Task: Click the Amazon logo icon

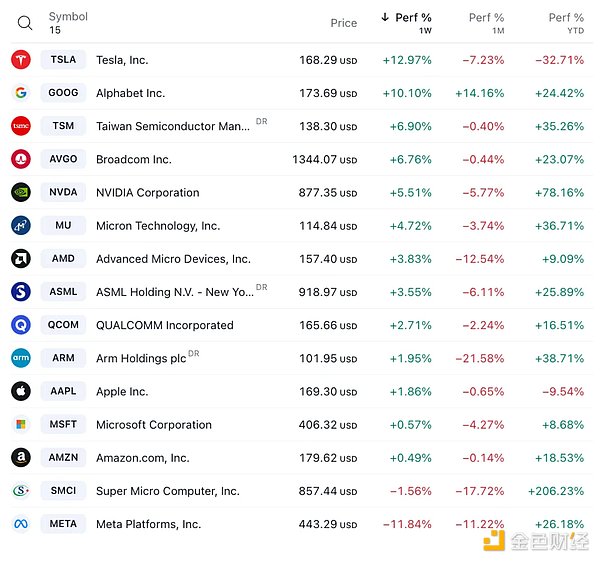Action: (x=20, y=457)
